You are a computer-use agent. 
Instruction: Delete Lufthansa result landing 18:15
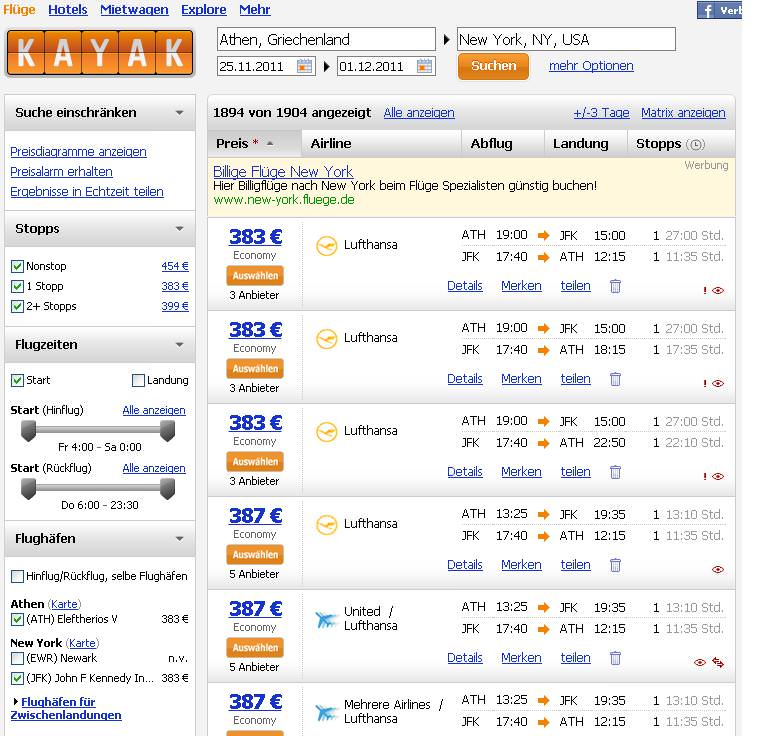615,379
